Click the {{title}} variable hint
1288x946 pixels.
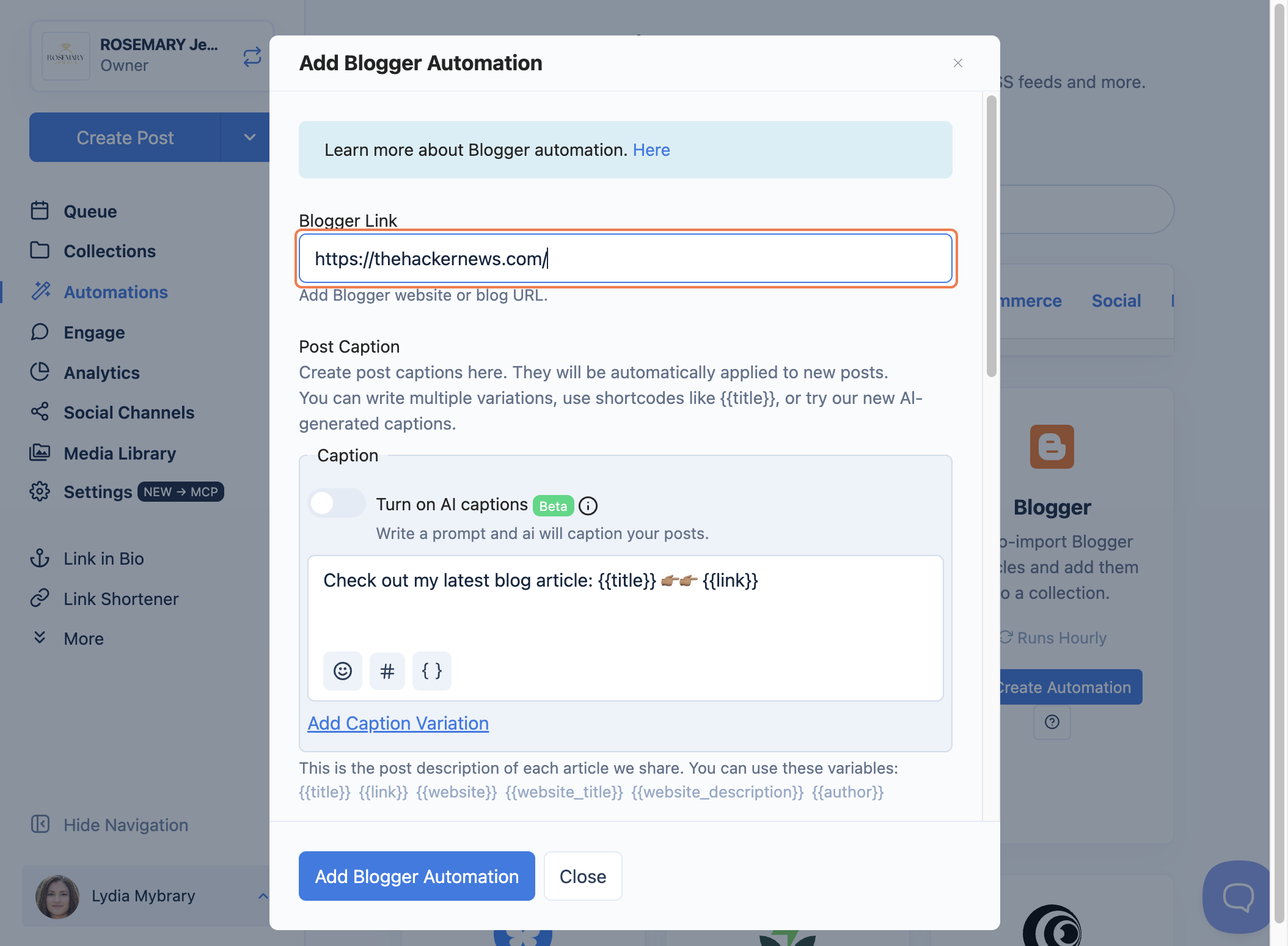[x=325, y=792]
